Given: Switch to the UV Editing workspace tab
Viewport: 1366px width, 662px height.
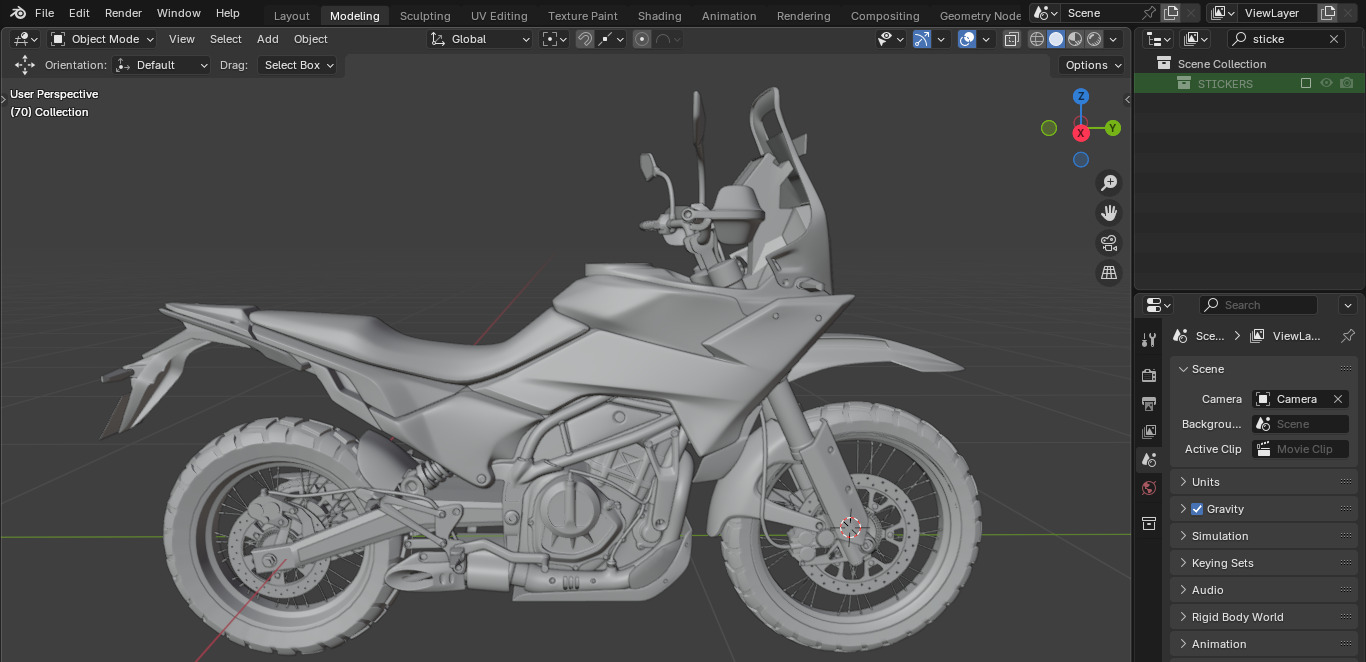Looking at the screenshot, I should click(x=499, y=16).
